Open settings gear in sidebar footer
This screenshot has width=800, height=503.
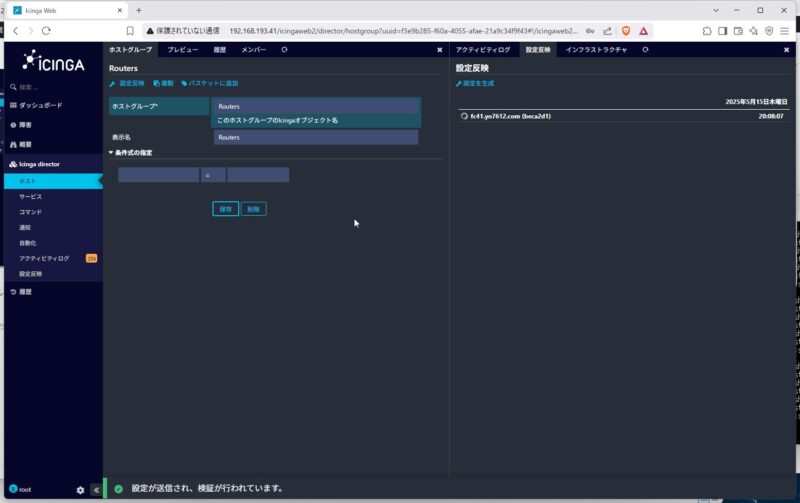(80, 490)
